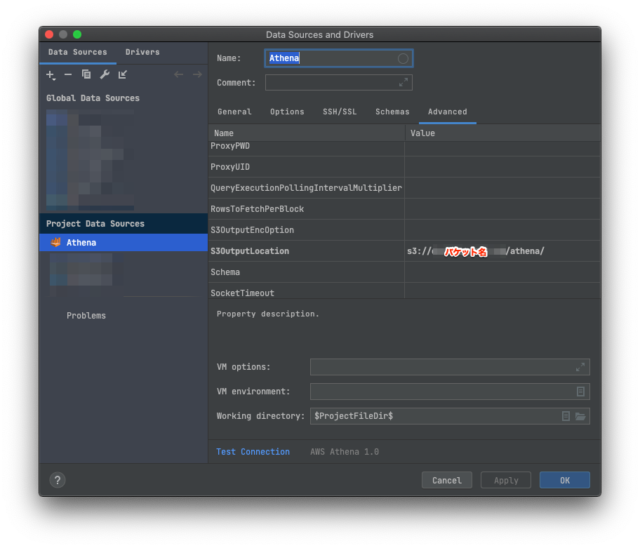Go back with left arrow icon
The width and height of the screenshot is (640, 548).
click(x=178, y=74)
